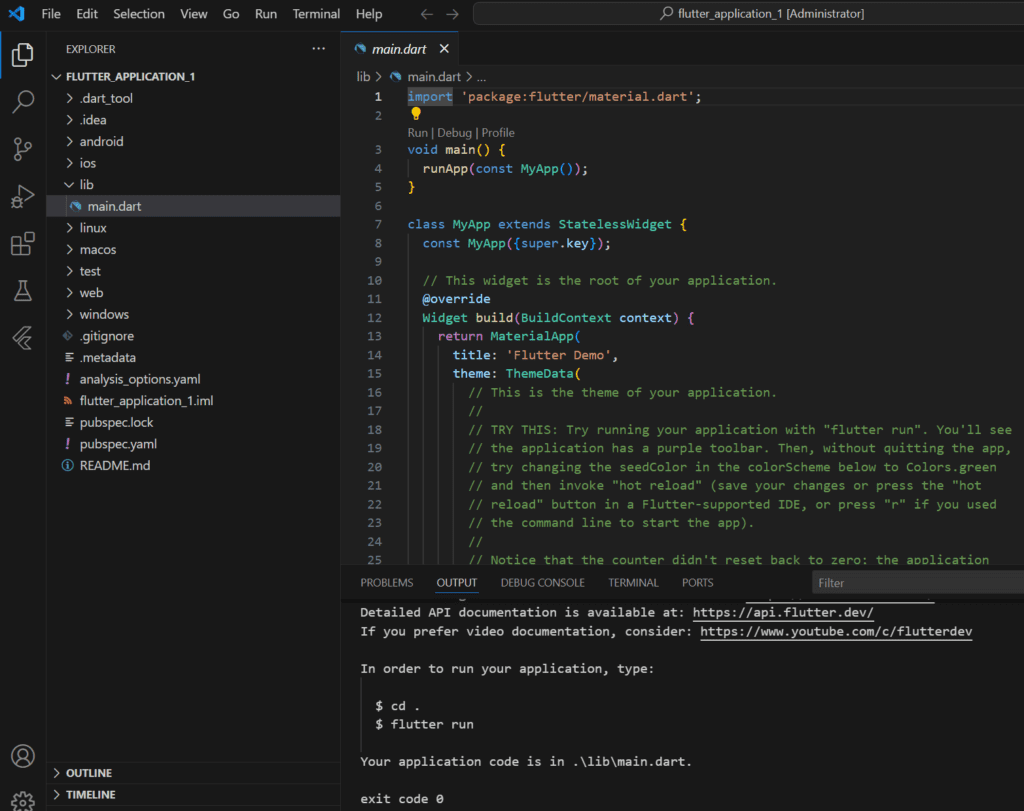The height and width of the screenshot is (811, 1024).
Task: Click the lightbulb code action icon
Action: tap(416, 114)
